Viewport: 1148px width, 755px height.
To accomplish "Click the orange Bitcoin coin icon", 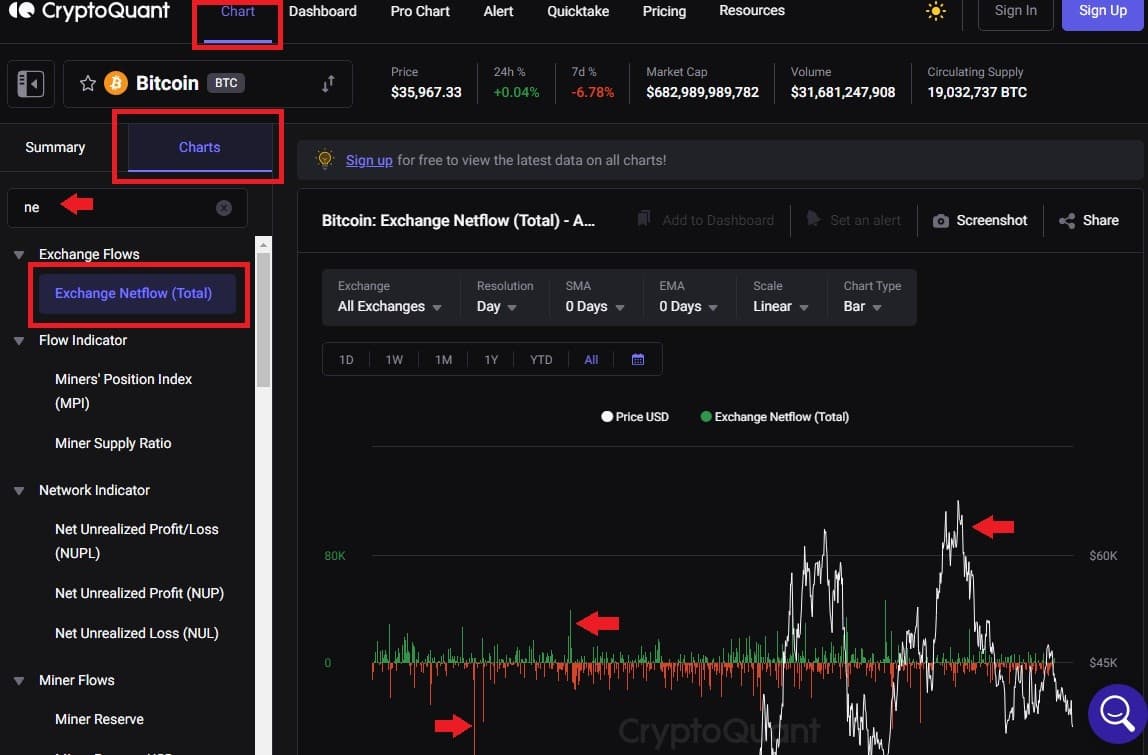I will tap(116, 83).
